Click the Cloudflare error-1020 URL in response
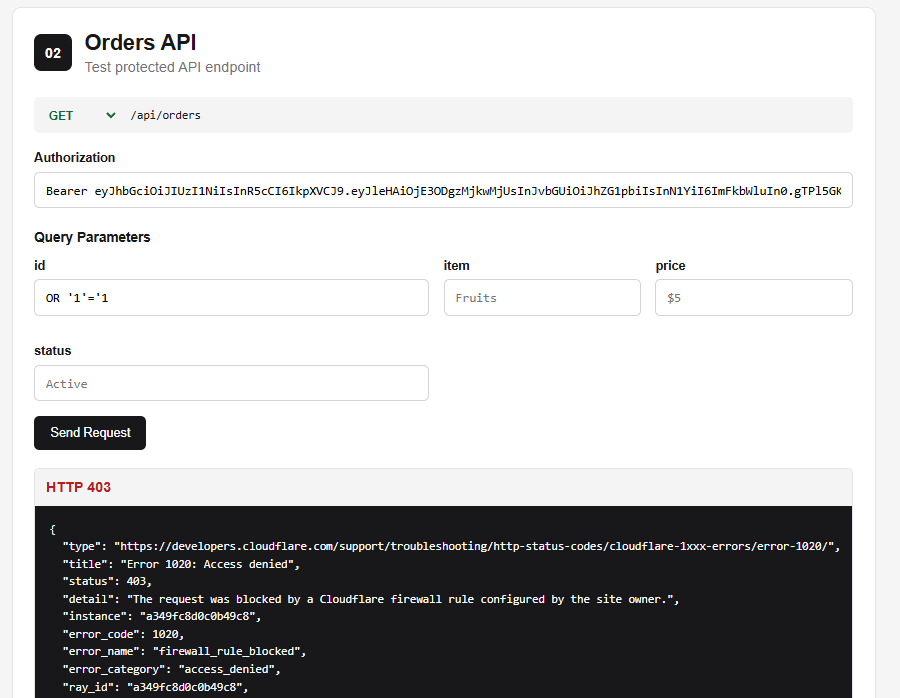The width and height of the screenshot is (900, 698). [x=473, y=546]
